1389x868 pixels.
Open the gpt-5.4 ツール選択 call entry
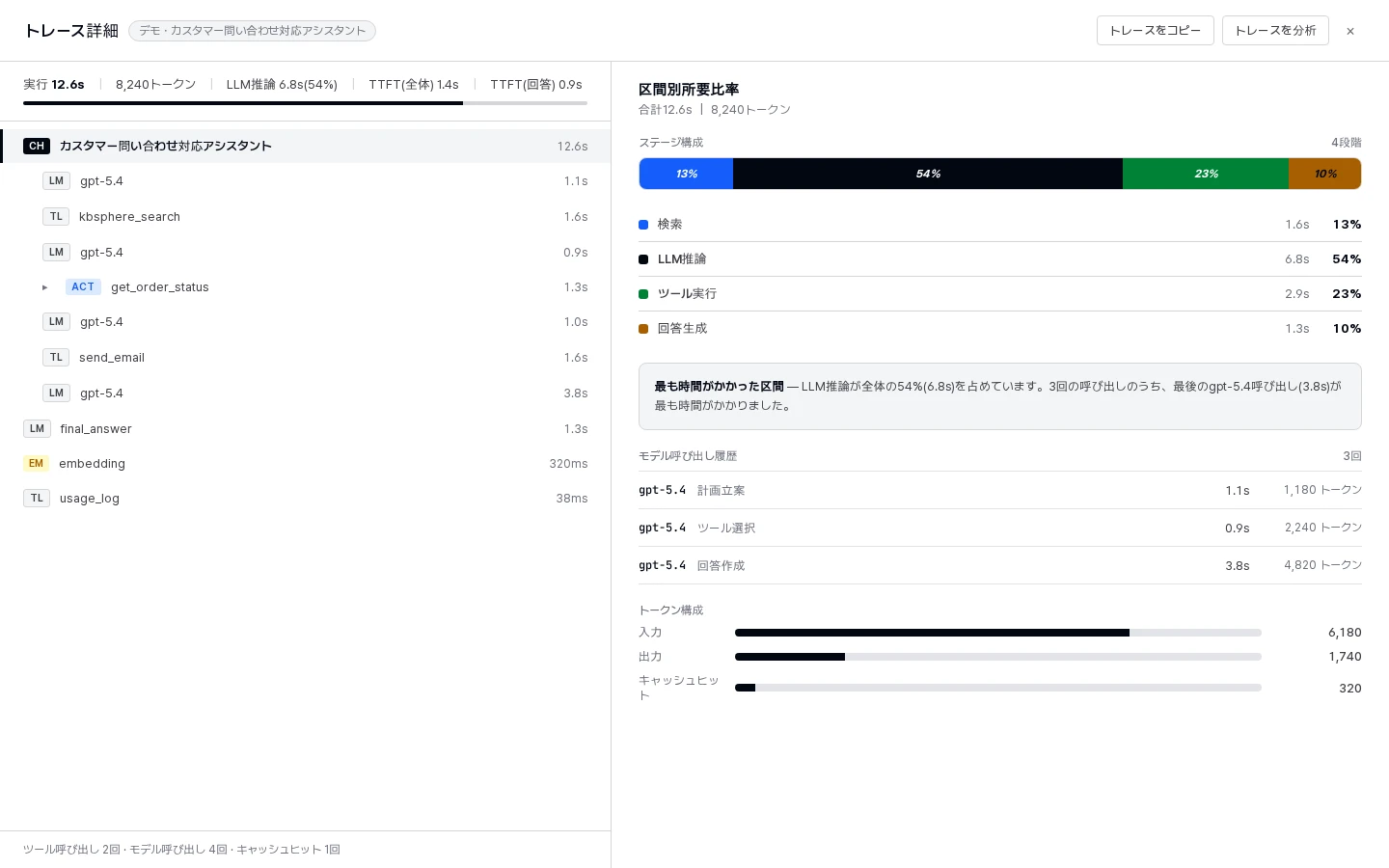(1000, 529)
